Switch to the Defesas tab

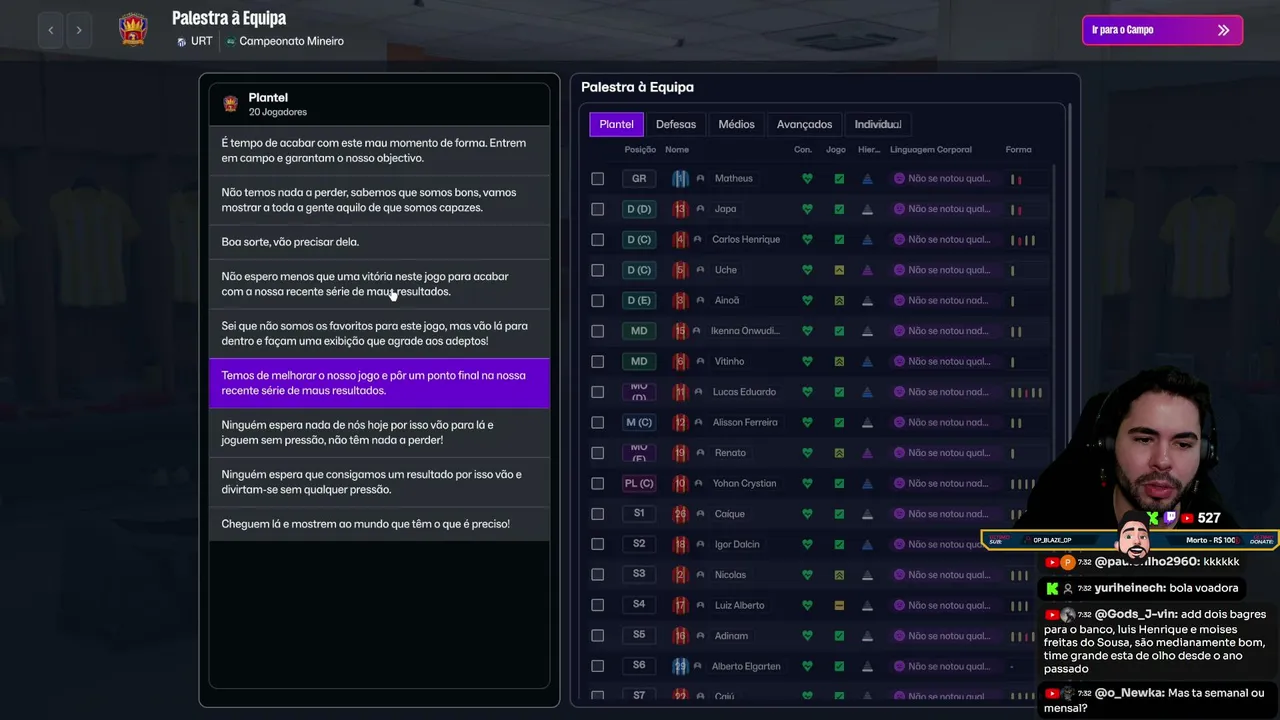pyautogui.click(x=676, y=124)
